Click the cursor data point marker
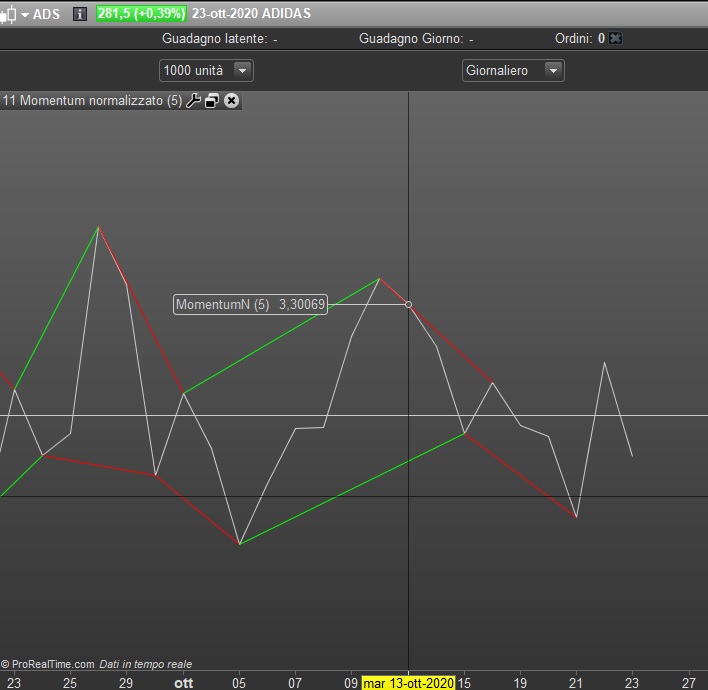The height and width of the screenshot is (690, 708). [x=408, y=305]
